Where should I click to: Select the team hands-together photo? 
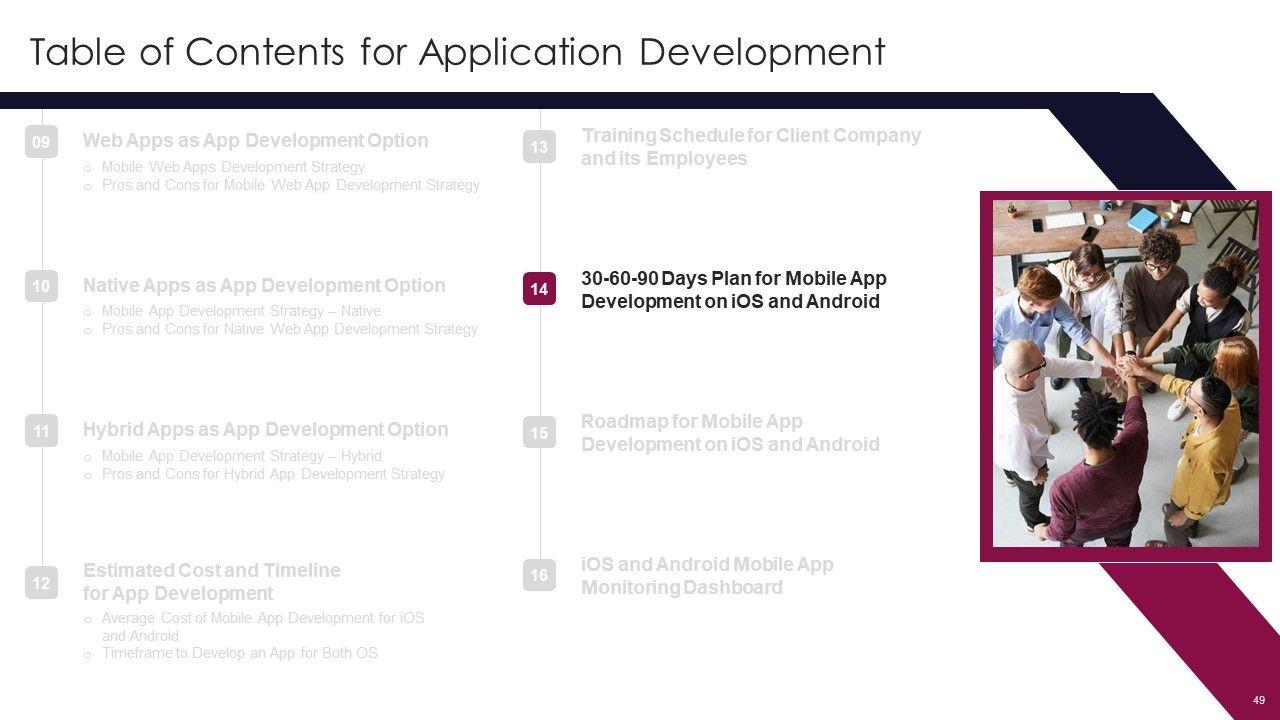coord(1125,373)
